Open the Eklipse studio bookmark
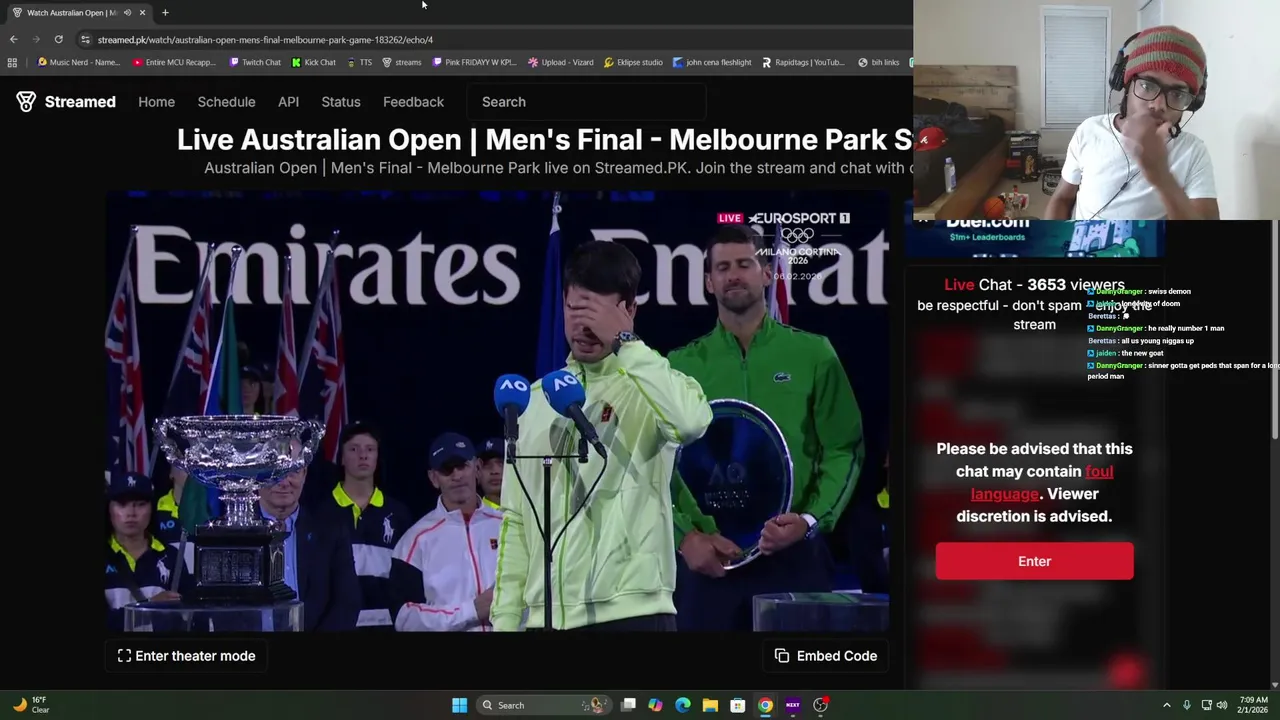The image size is (1280, 720). (x=634, y=62)
